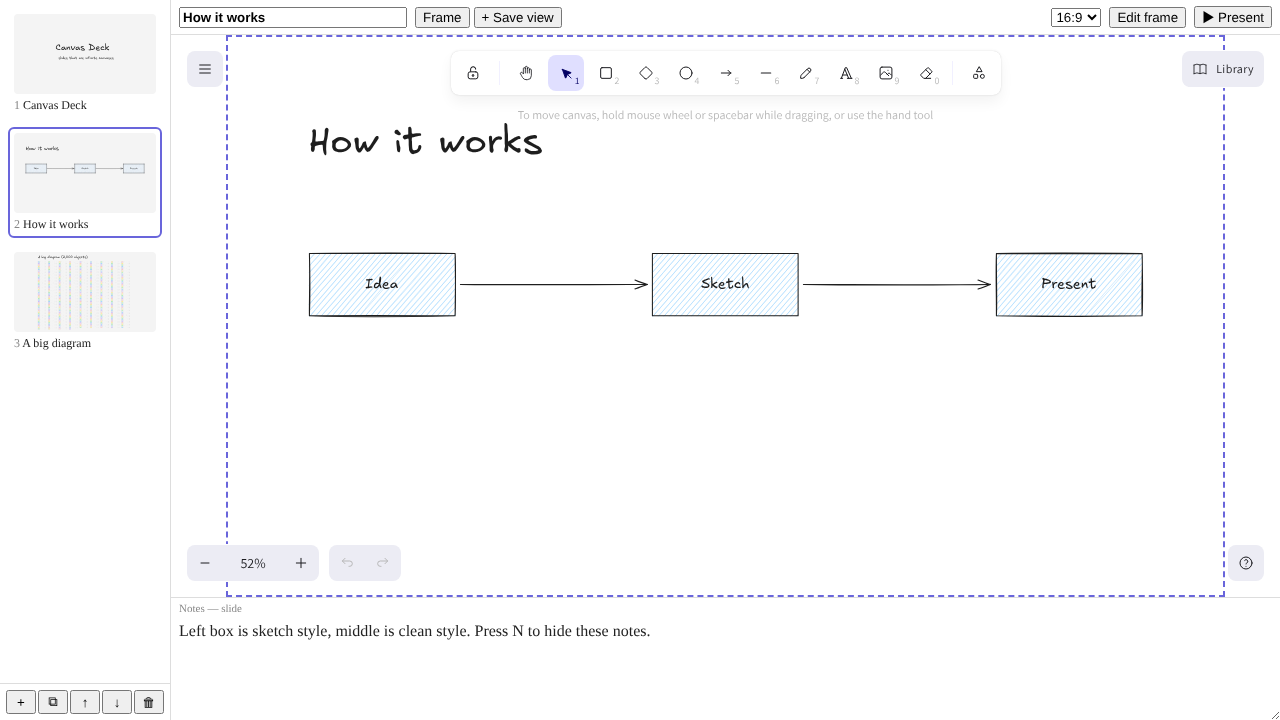Select the Line tool

coord(766,73)
